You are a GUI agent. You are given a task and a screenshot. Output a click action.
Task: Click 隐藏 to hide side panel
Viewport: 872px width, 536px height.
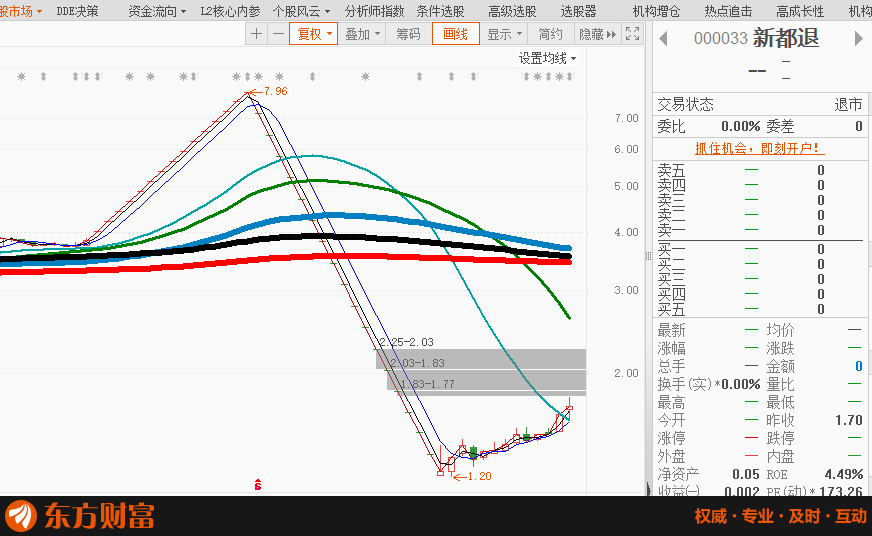tap(597, 34)
